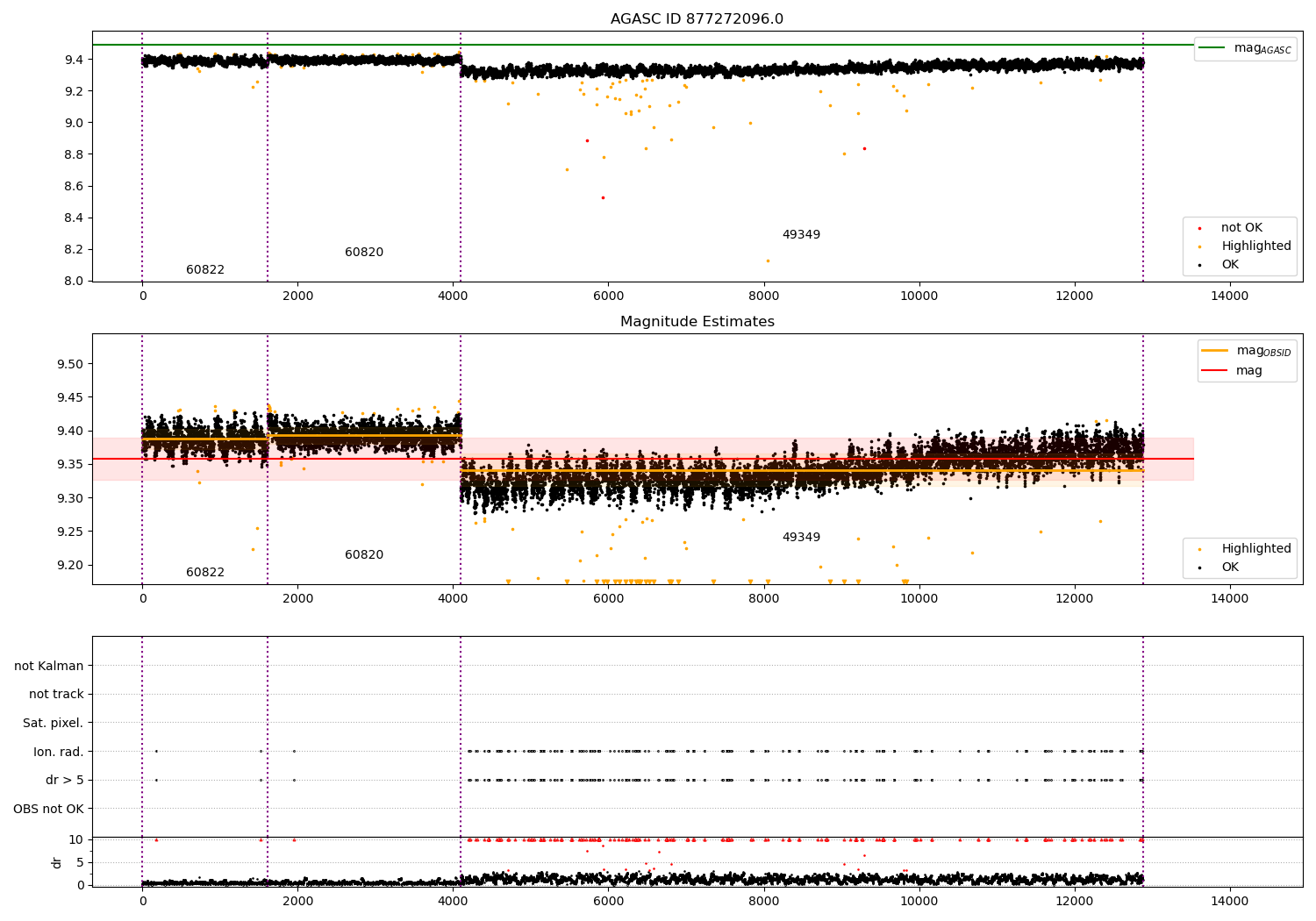Click the 10 tick label on dr axis
The width and height of the screenshot is (1316, 921).
77,839
